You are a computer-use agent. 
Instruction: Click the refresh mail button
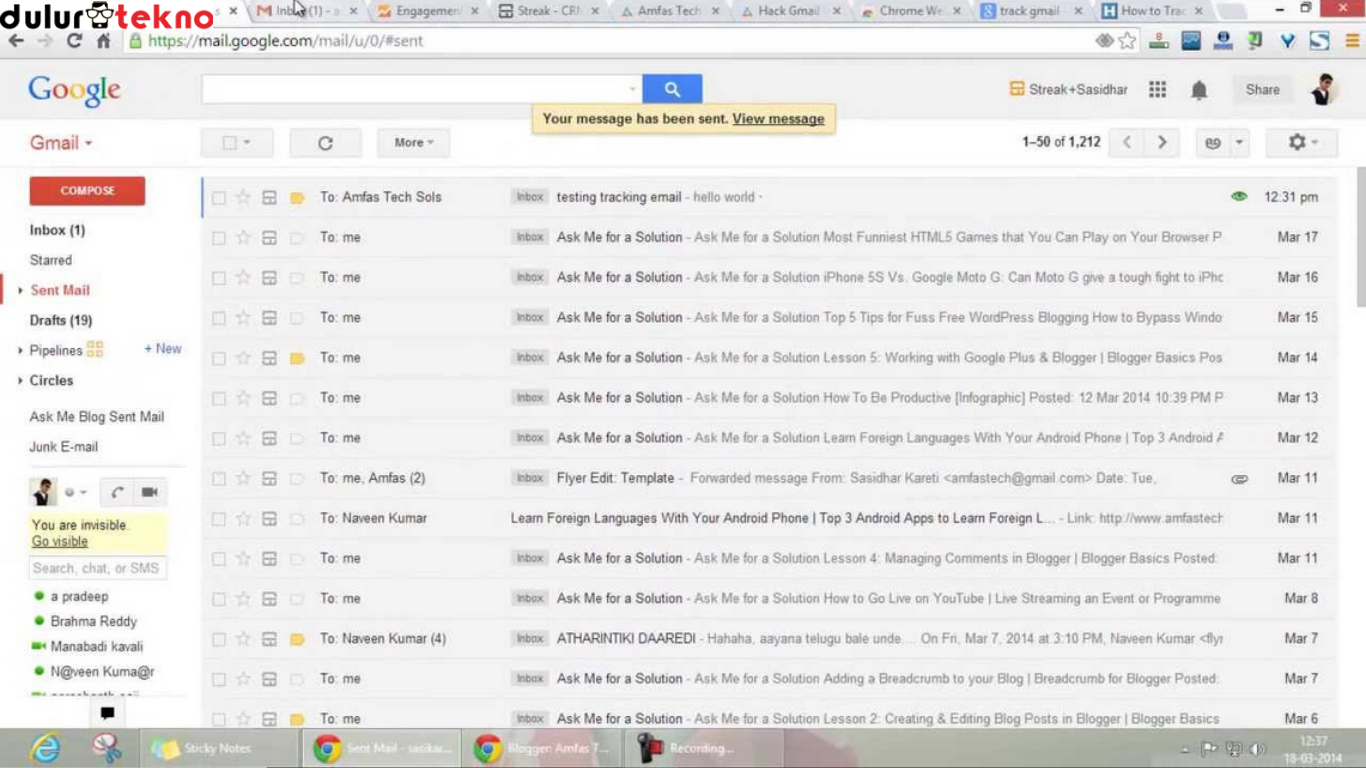point(325,143)
